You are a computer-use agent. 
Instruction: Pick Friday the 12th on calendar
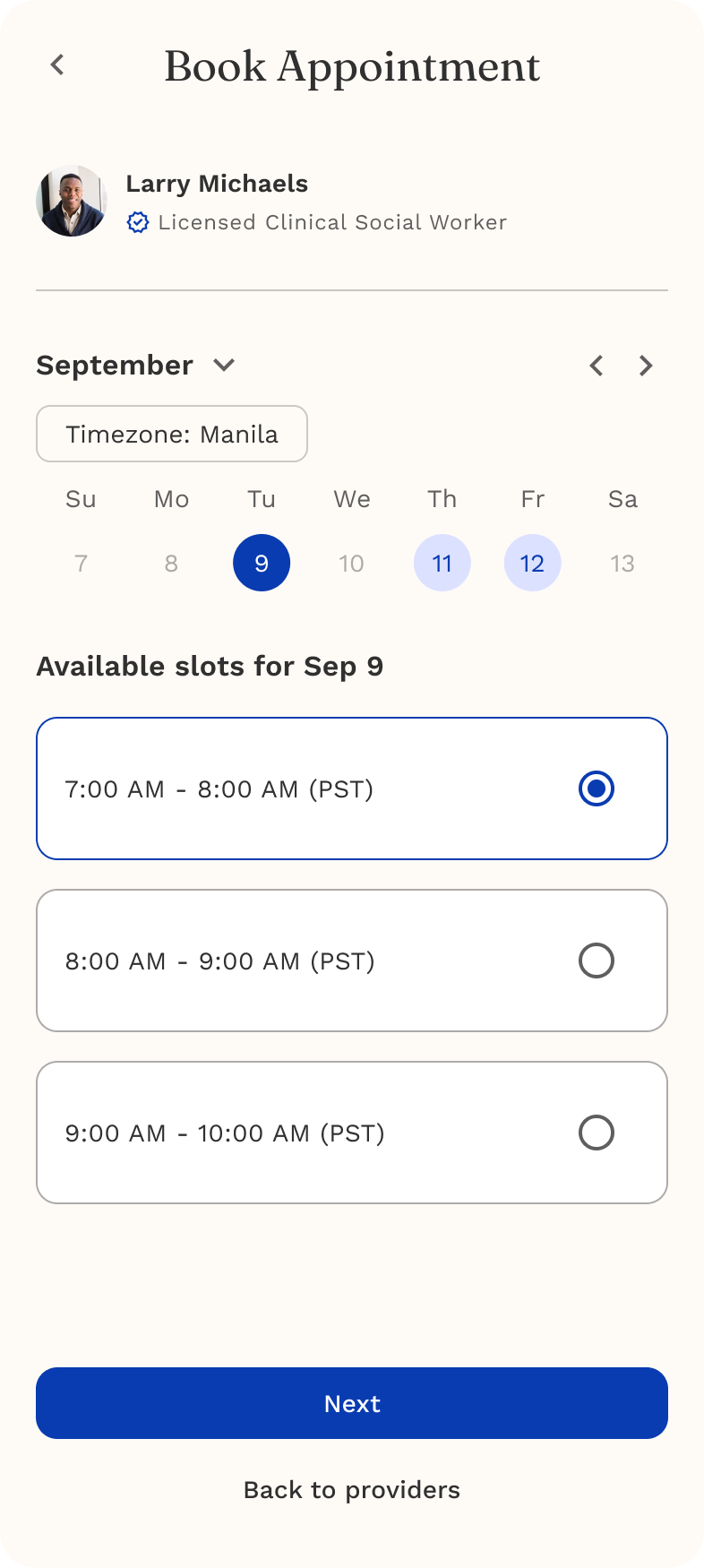pyautogui.click(x=533, y=563)
